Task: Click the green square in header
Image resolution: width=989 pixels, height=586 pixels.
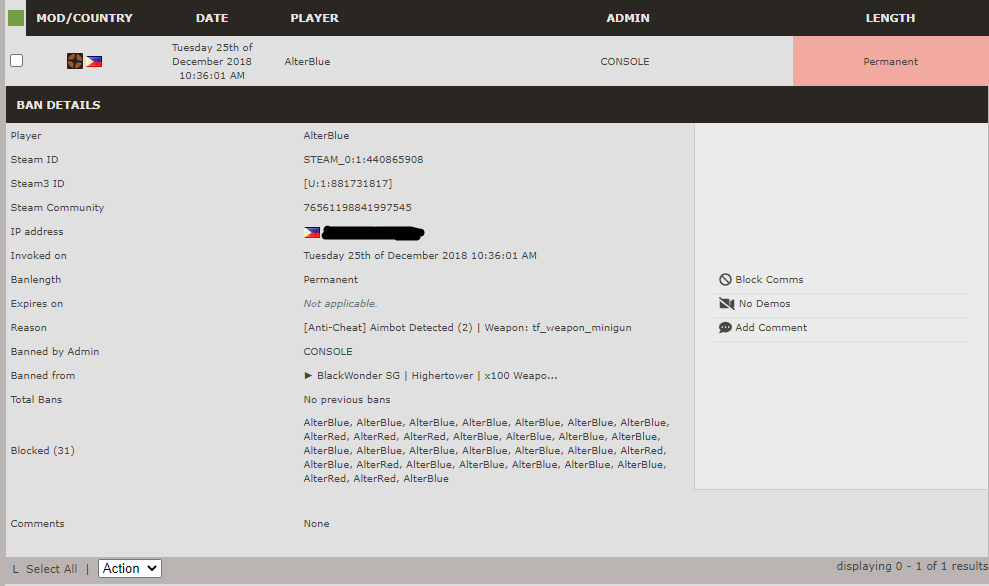Action: coord(16,18)
